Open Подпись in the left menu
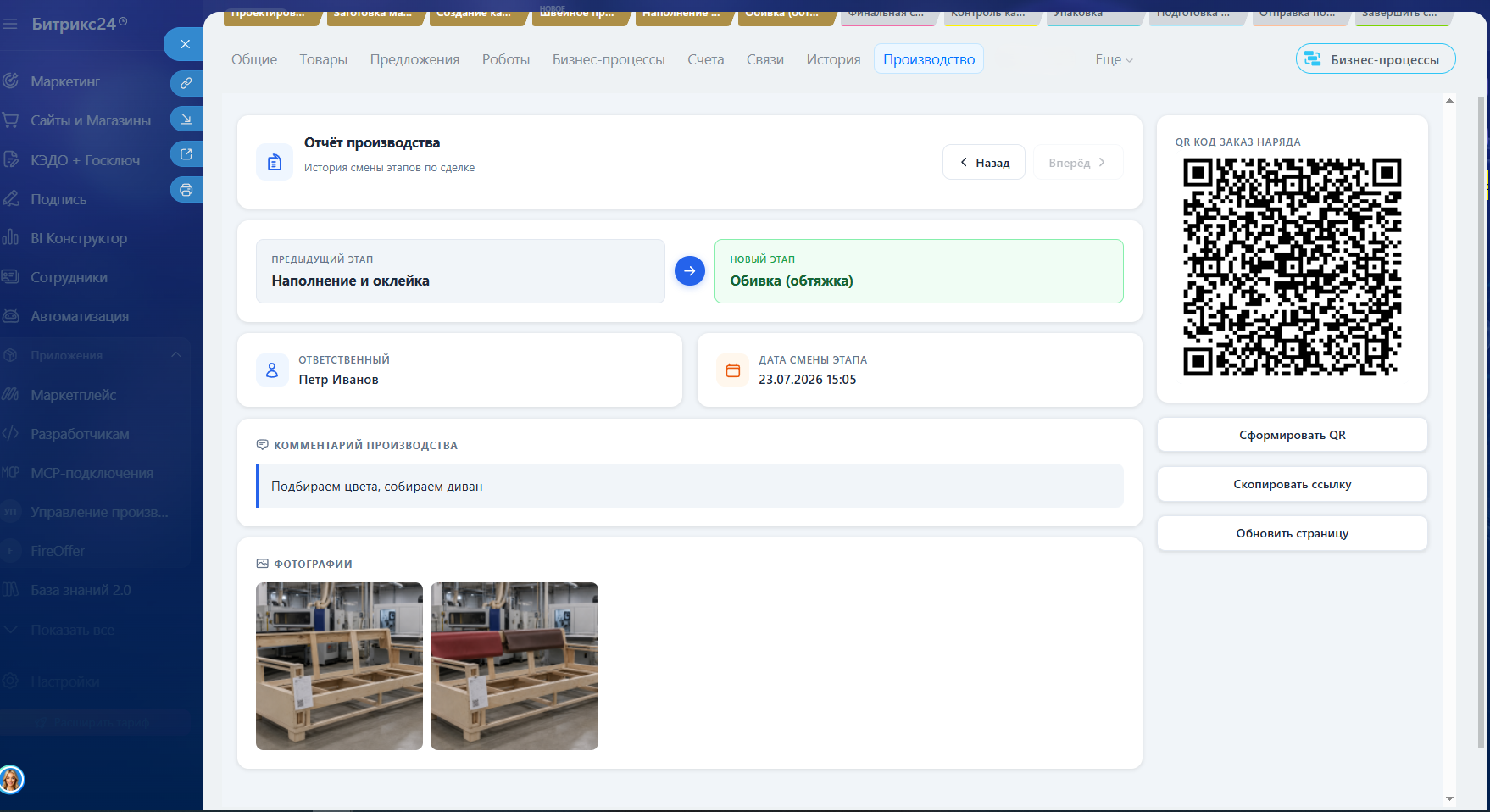The height and width of the screenshot is (812, 1490). point(58,199)
